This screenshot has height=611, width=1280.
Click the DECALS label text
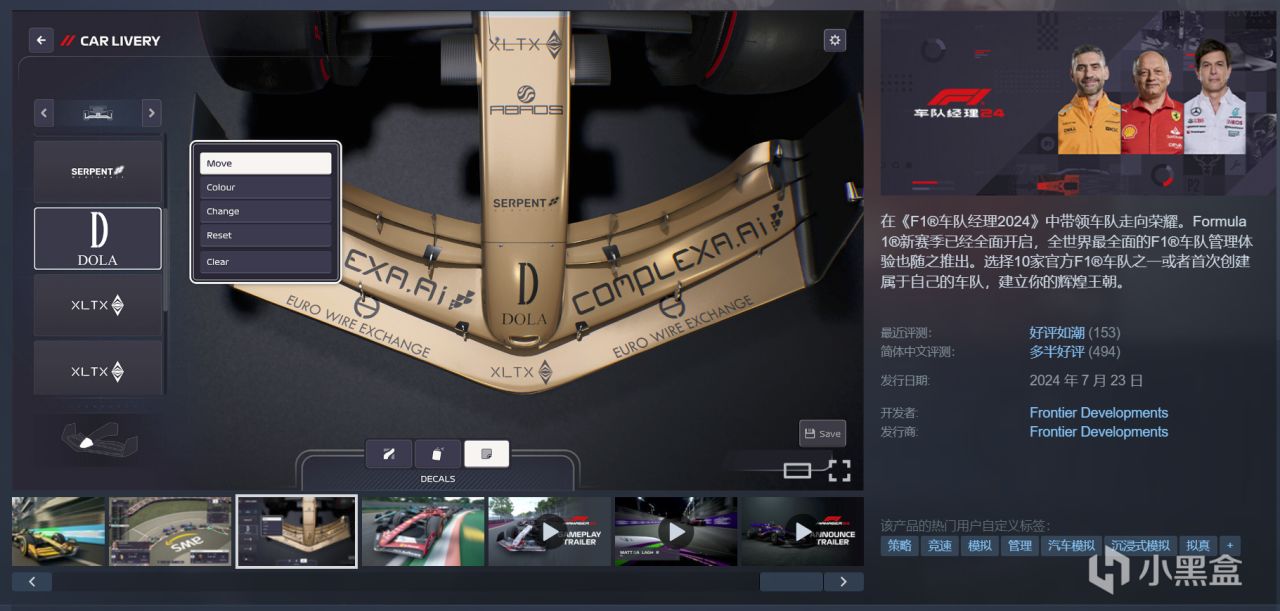tap(438, 479)
